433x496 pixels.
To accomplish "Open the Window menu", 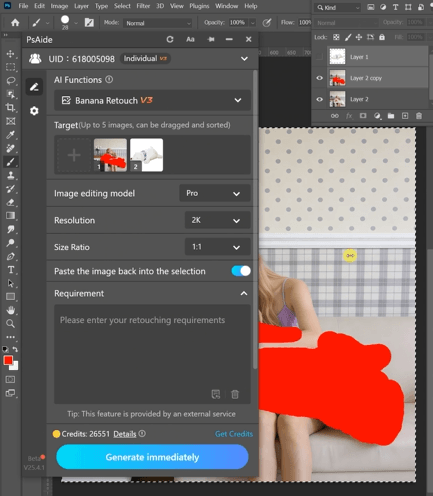I will pyautogui.click(x=226, y=6).
